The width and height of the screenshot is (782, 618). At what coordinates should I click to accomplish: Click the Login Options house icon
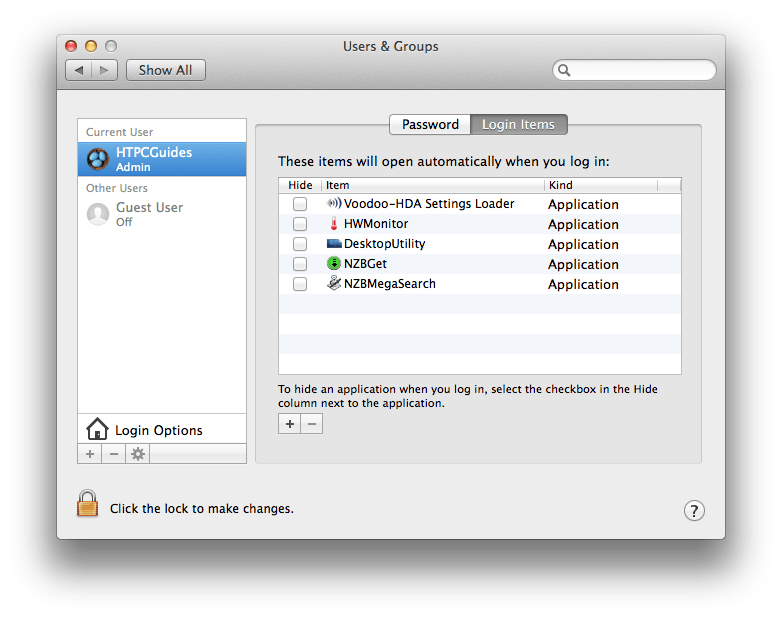[97, 430]
